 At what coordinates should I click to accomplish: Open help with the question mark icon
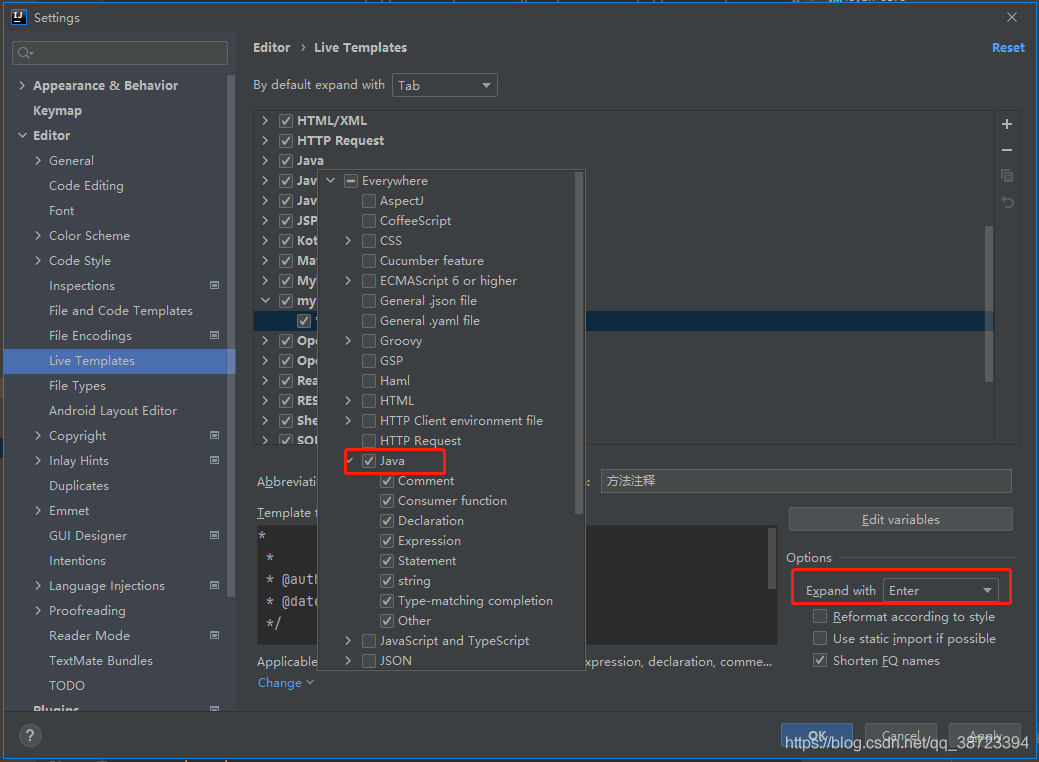(30, 735)
